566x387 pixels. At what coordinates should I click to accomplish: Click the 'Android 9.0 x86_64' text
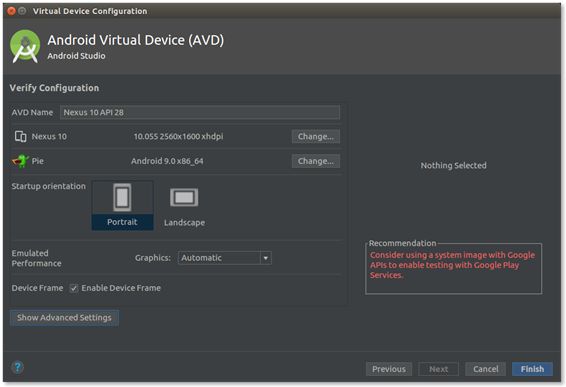click(x=167, y=161)
